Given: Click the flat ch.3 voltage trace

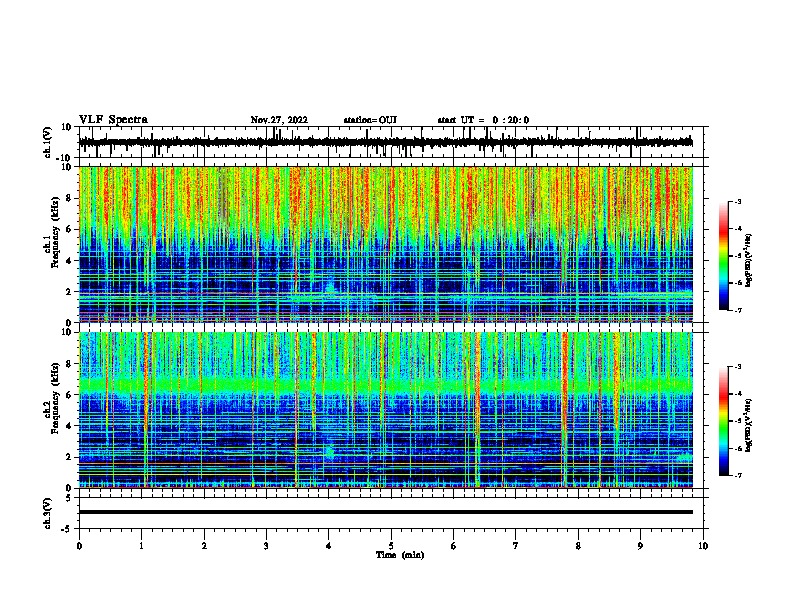Looking at the screenshot, I should pyautogui.click(x=386, y=512).
